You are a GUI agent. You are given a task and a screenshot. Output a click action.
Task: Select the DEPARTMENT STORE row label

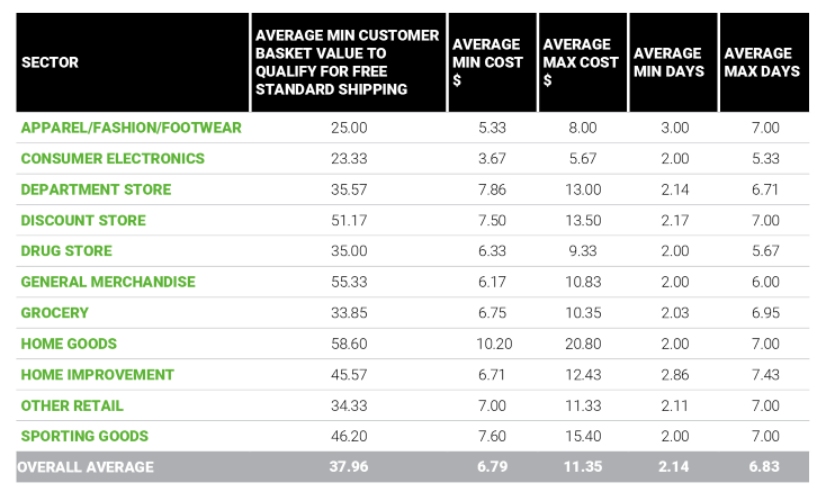(96, 189)
